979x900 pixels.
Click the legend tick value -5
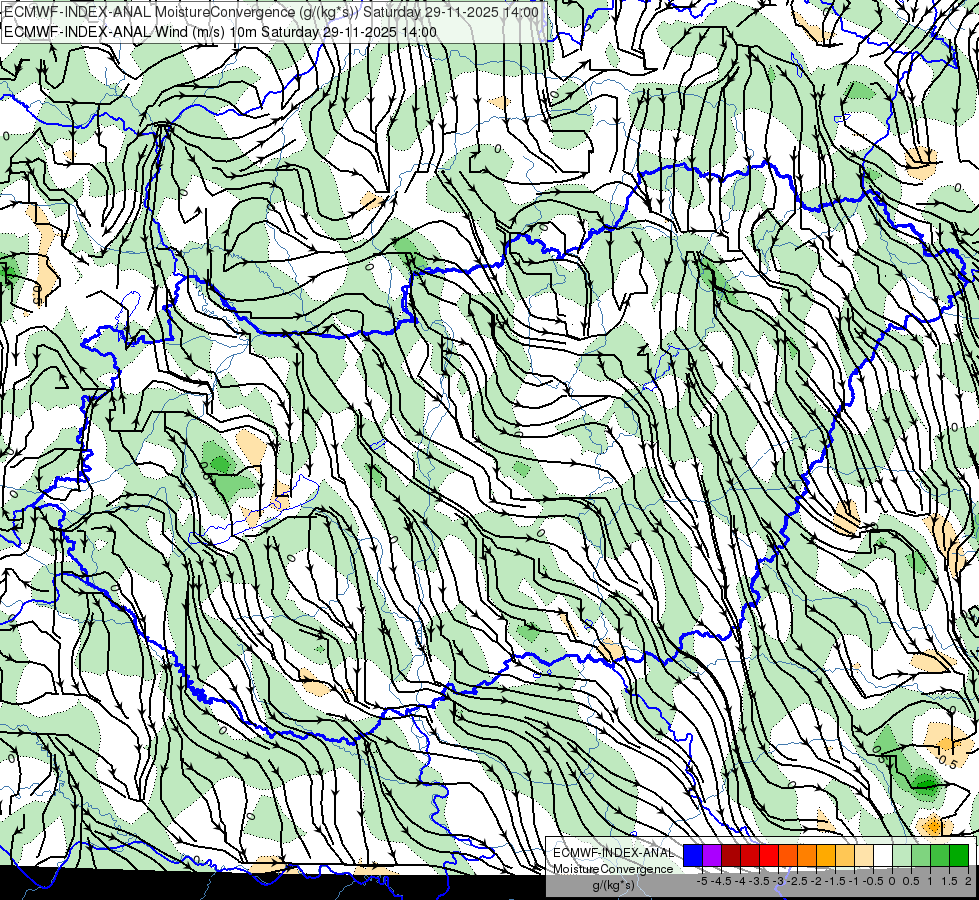(x=702, y=881)
